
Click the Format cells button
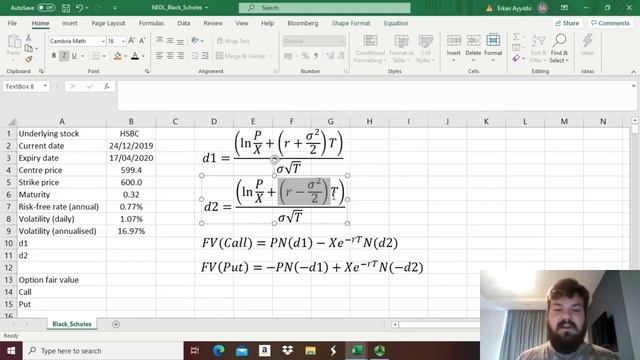point(493,49)
